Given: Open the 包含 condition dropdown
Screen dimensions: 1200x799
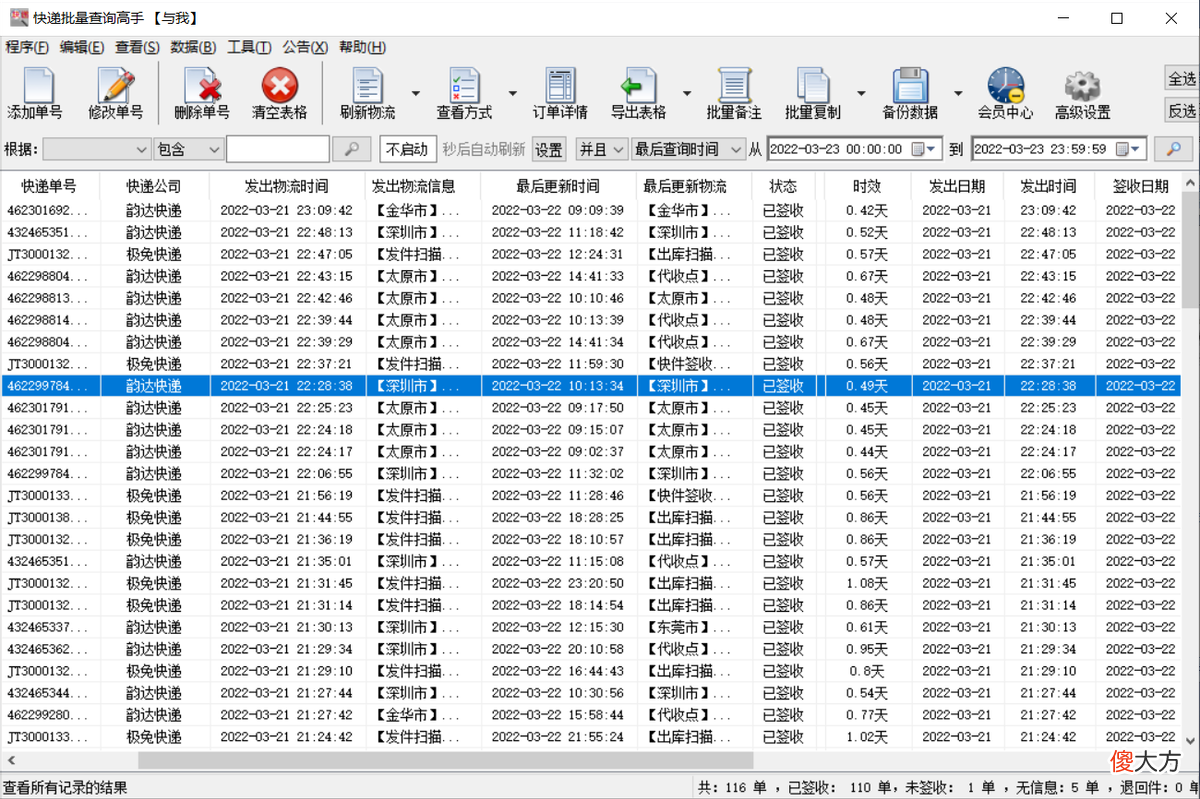Looking at the screenshot, I should coord(189,149).
